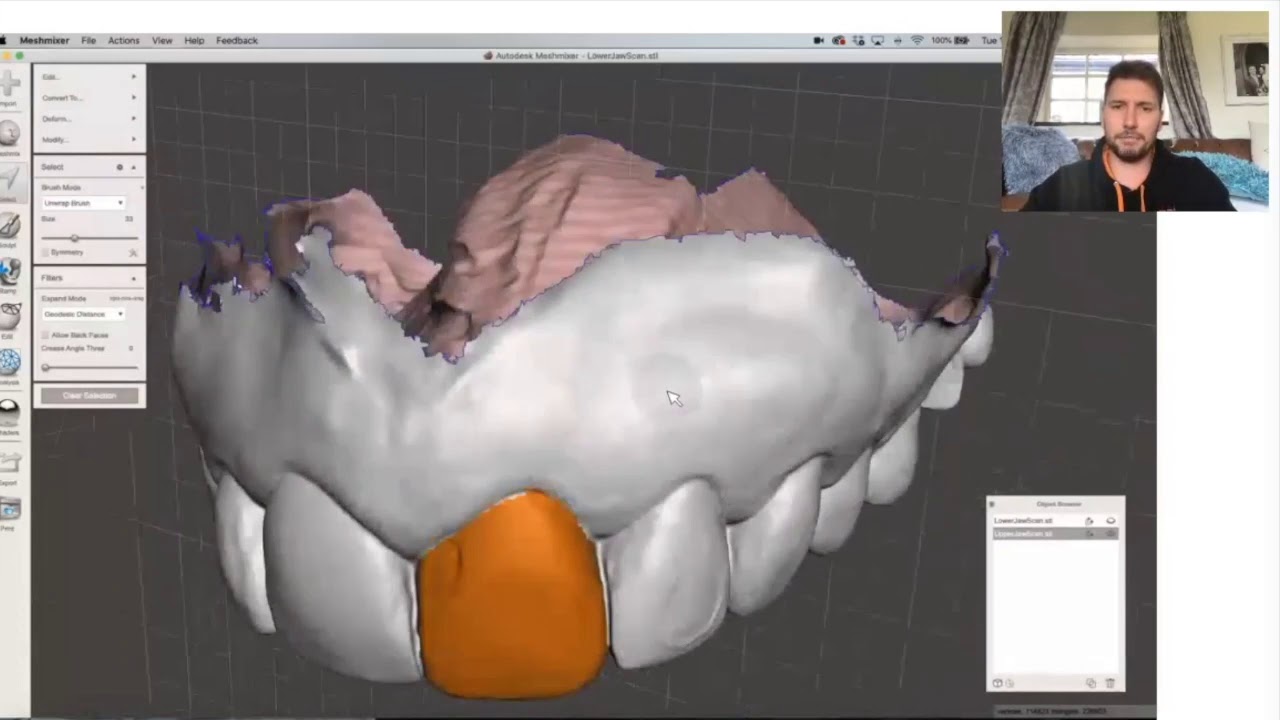Open the Meshmixer application menu
Screen dimensions: 1280x720
(44, 40)
